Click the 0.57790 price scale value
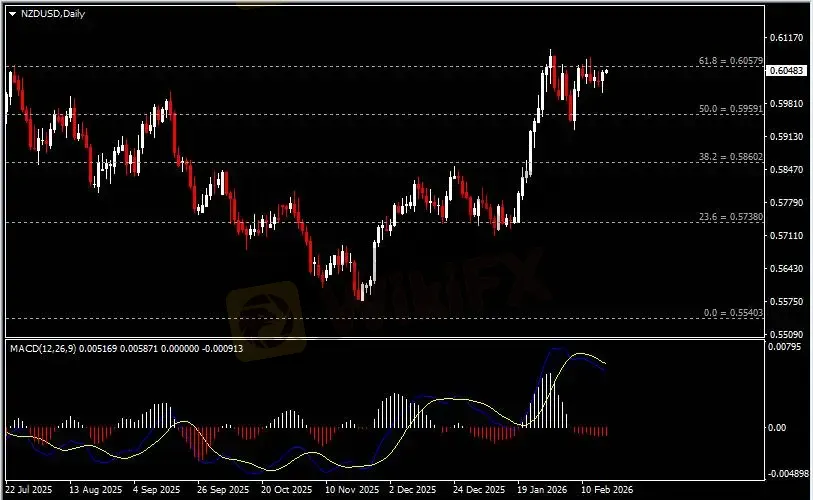The image size is (813, 500). [x=787, y=202]
